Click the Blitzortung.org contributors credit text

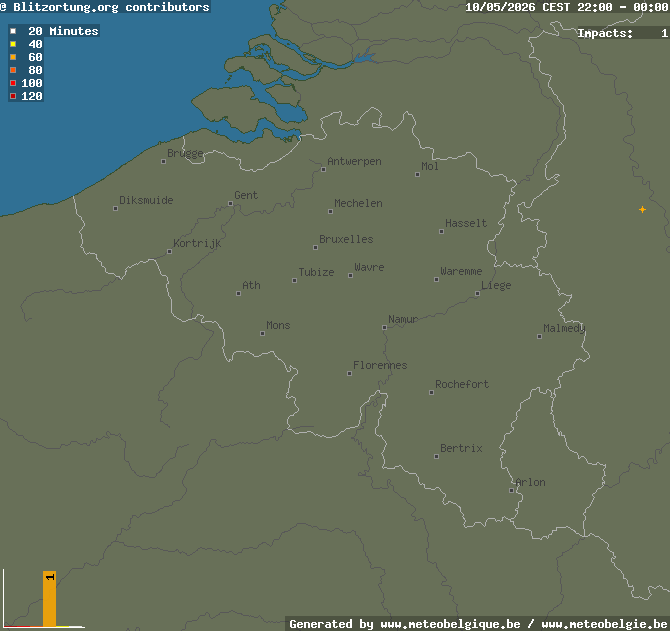[105, 7]
